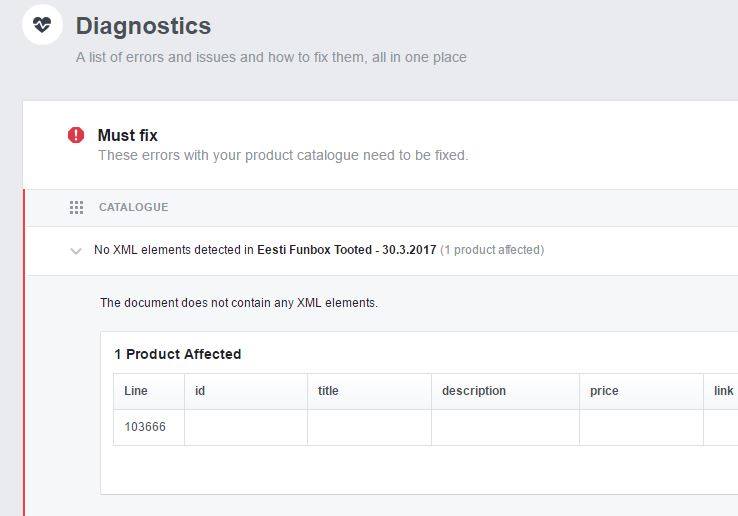Click the empty id cell of row 103666
The height and width of the screenshot is (516, 738).
point(246,427)
